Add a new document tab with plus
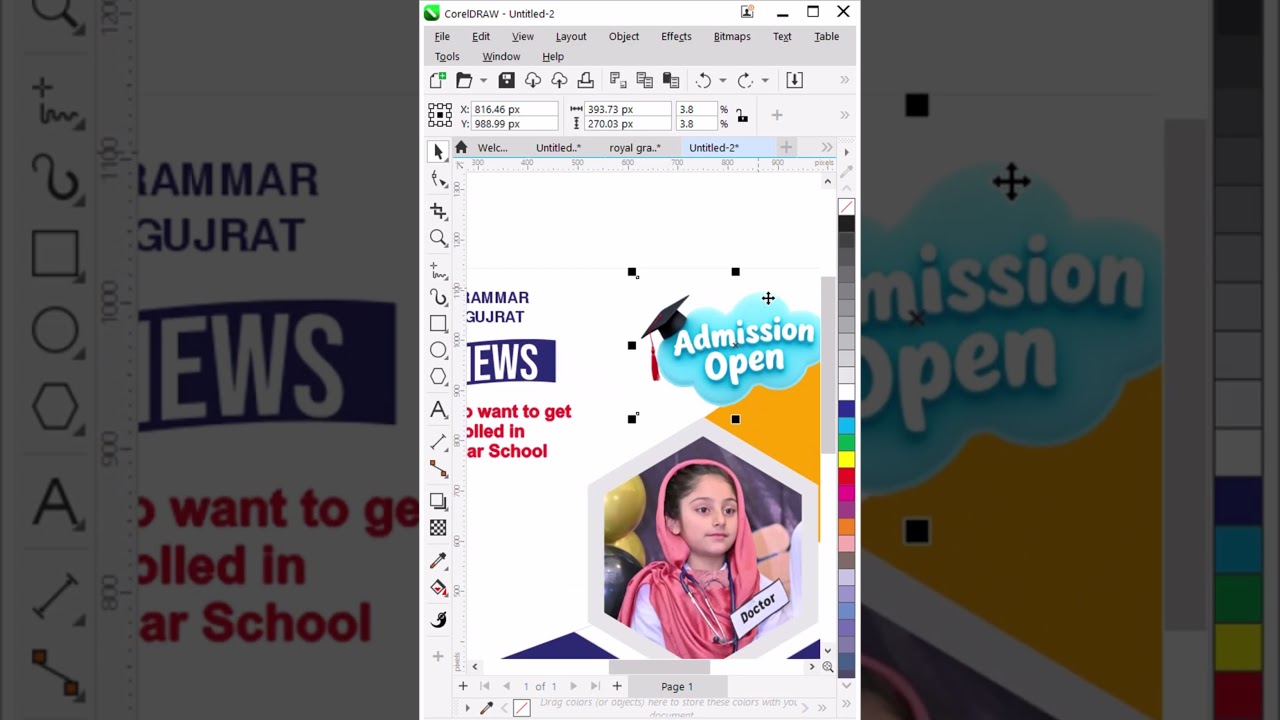Screen dimensions: 1280x720 coord(786,147)
